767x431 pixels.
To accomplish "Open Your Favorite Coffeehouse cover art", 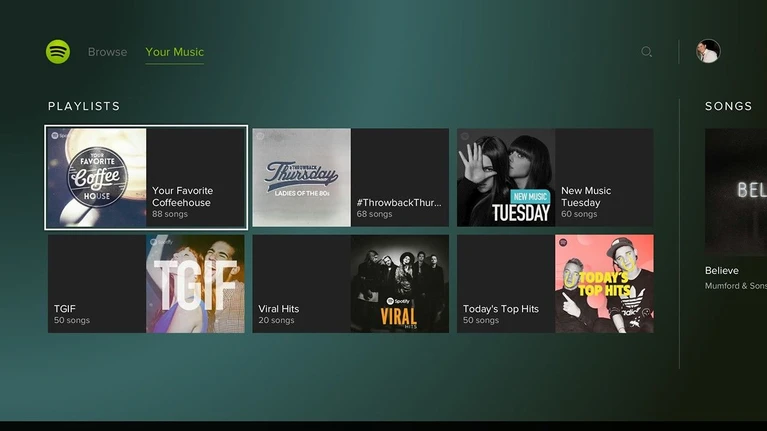I will pyautogui.click(x=97, y=178).
